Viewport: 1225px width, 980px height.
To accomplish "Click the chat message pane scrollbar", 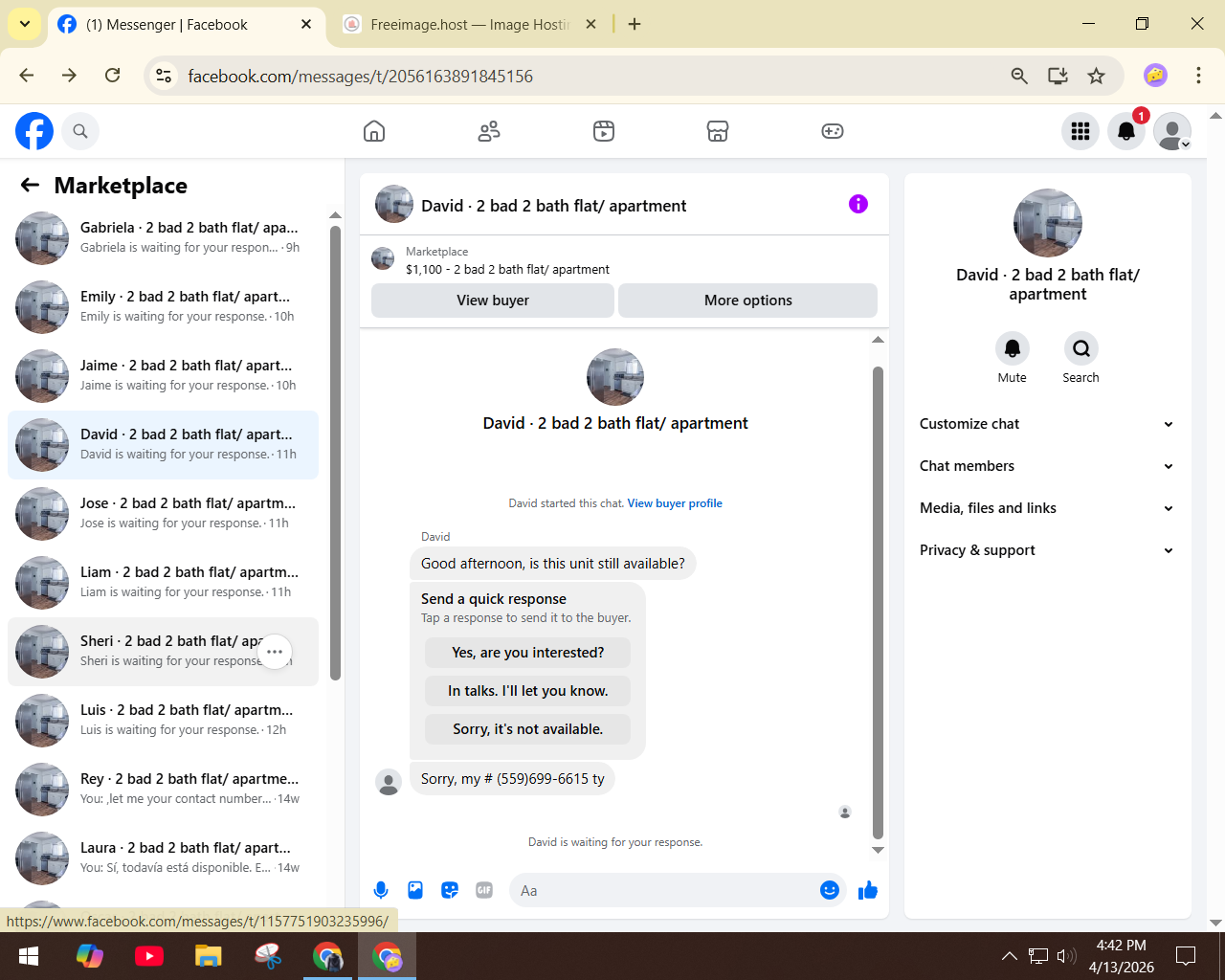I will click(x=878, y=603).
